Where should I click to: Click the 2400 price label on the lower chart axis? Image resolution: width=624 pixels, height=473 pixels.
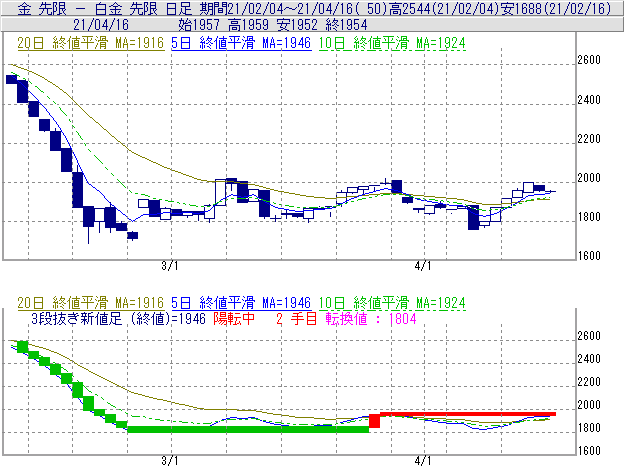tap(589, 359)
